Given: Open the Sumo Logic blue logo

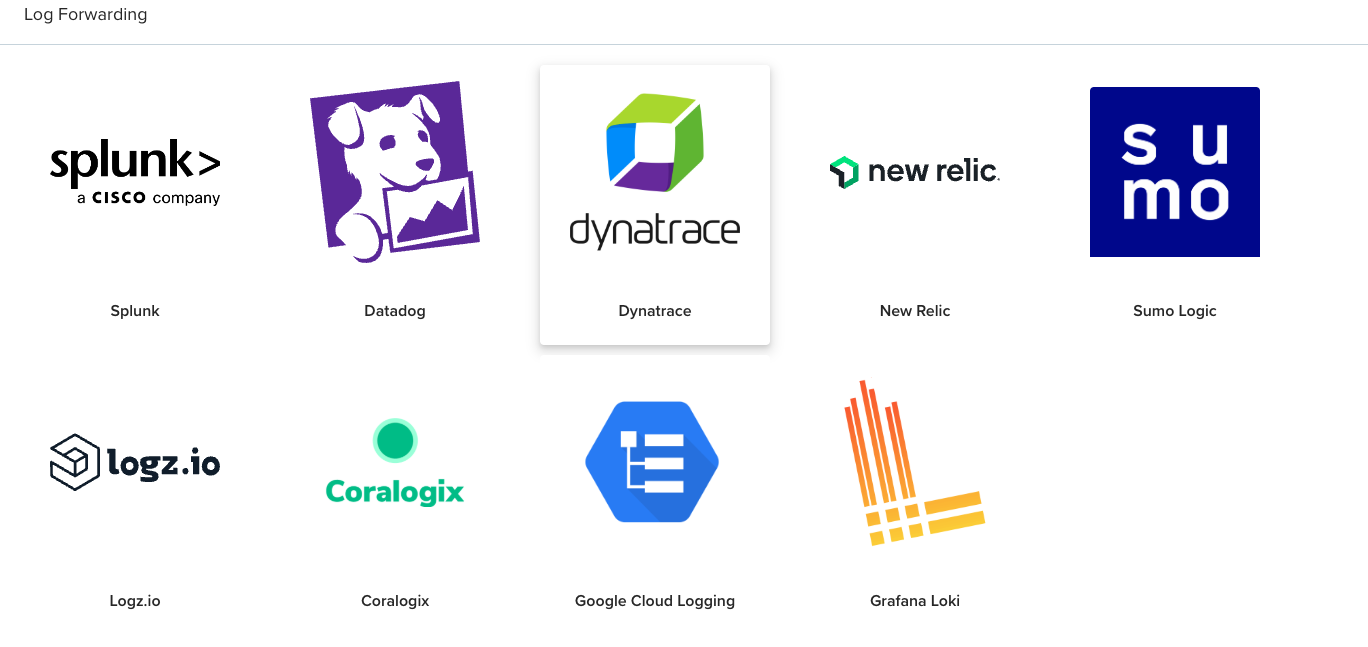Looking at the screenshot, I should click(x=1175, y=172).
